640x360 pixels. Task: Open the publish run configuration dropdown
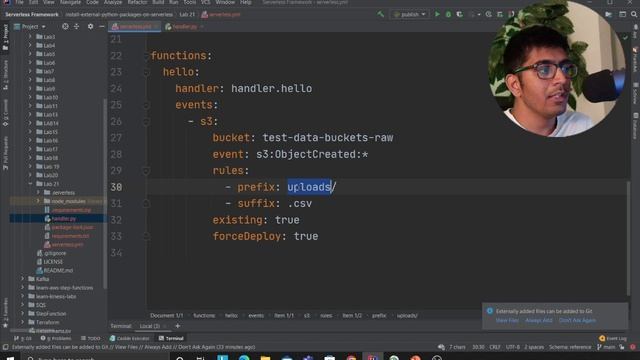coord(409,14)
